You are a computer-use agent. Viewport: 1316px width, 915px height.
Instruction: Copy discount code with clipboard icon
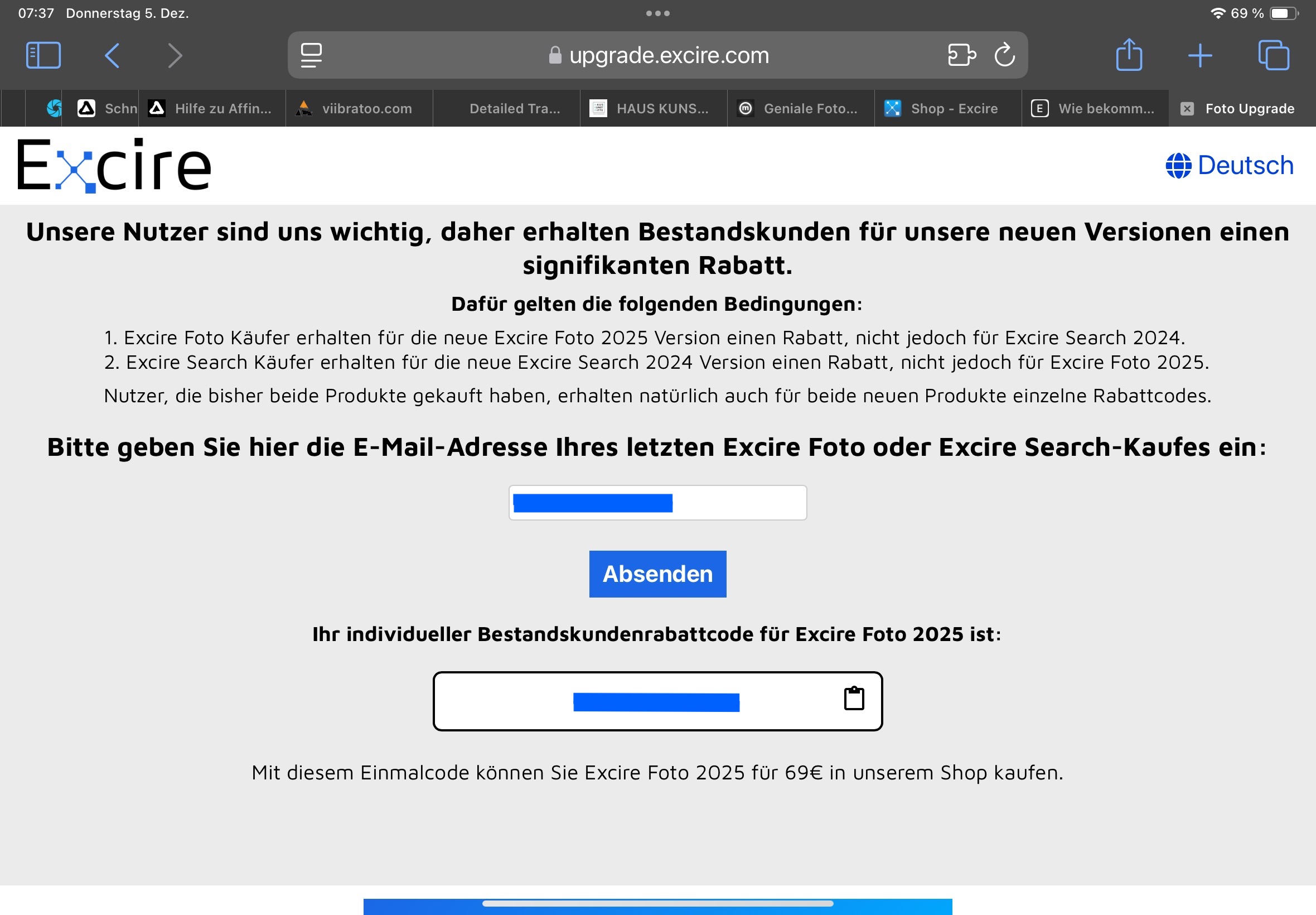point(854,699)
